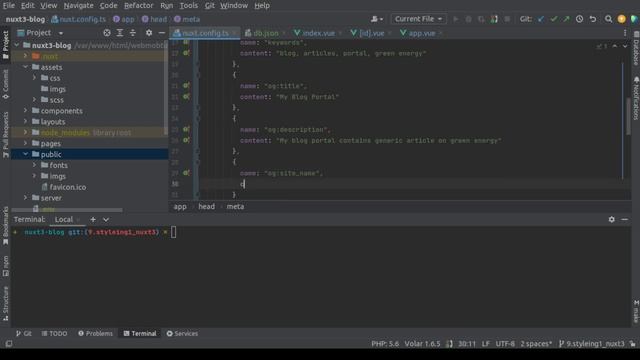The image size is (640, 360).
Task: Collapse all in Project panel
Action: click(x=133, y=33)
